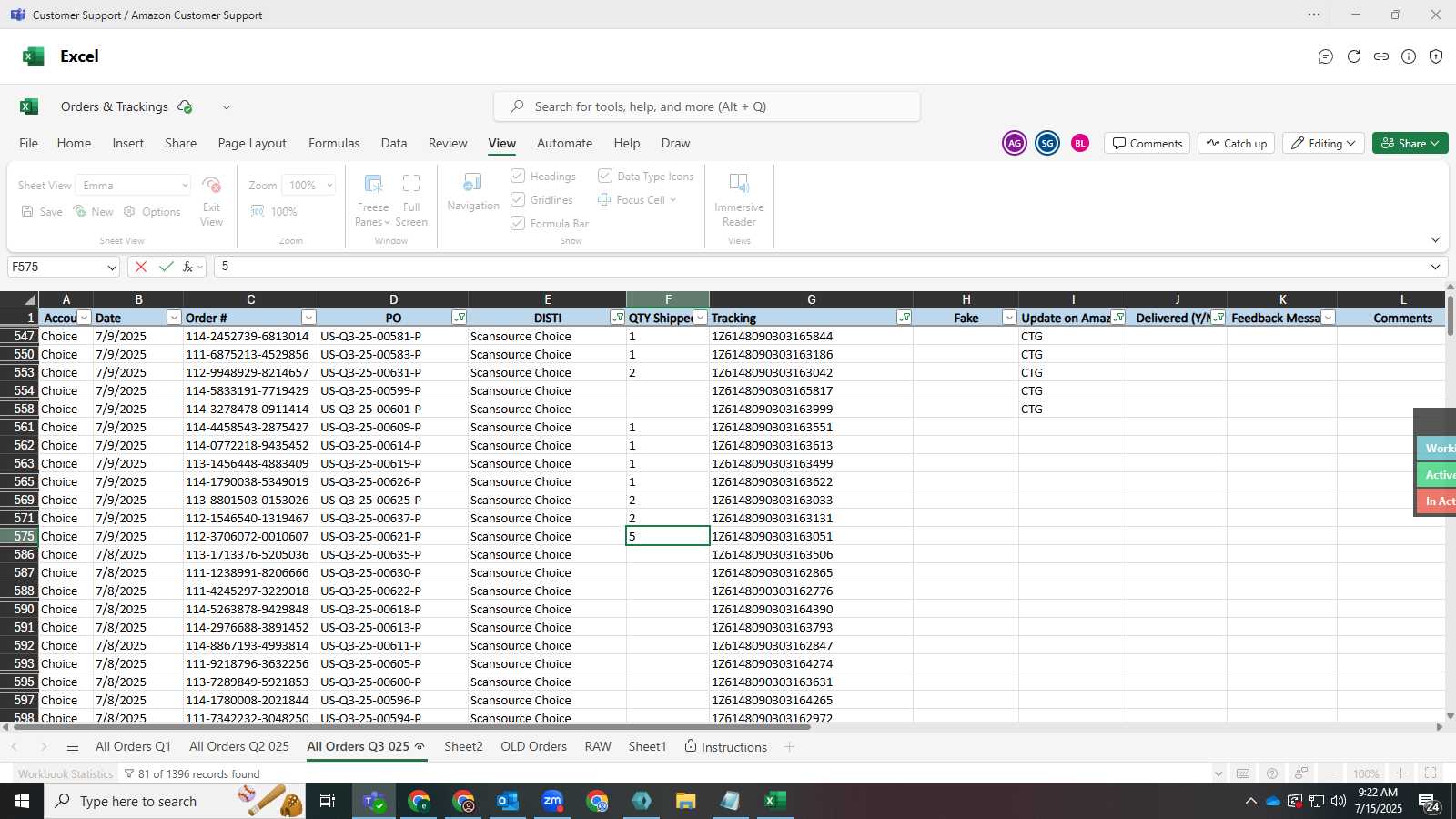Open the Tracking column filter dropdown
Viewport: 1456px width, 819px height.
(904, 318)
